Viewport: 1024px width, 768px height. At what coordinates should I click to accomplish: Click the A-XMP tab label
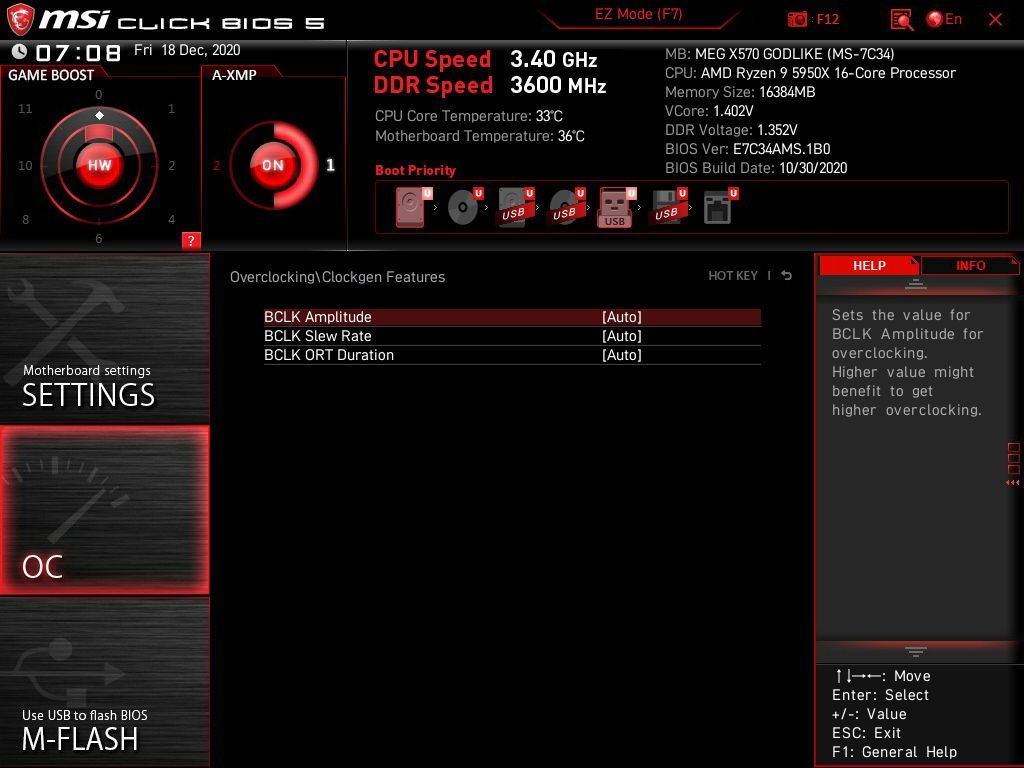pyautogui.click(x=234, y=75)
